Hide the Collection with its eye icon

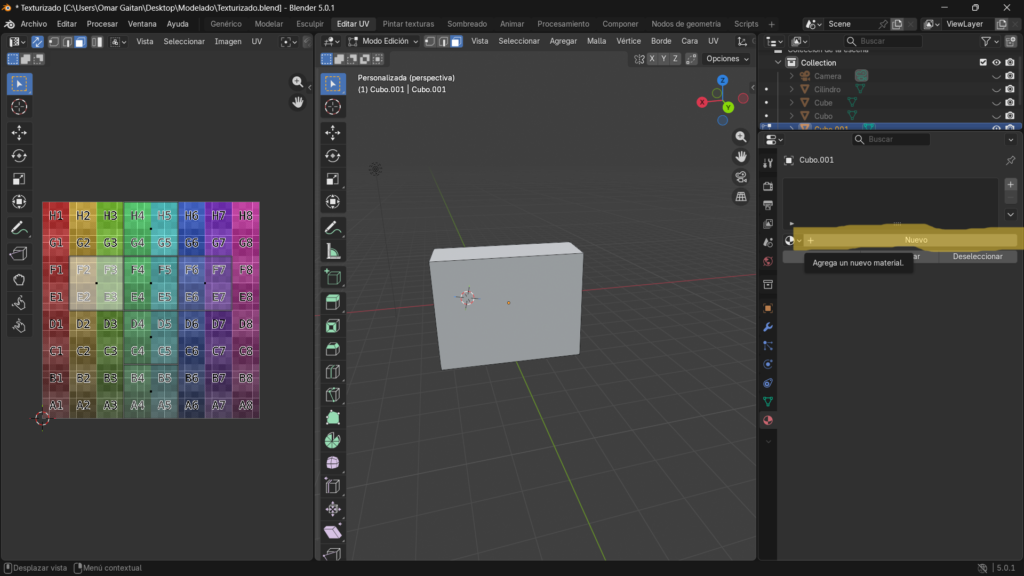point(996,63)
